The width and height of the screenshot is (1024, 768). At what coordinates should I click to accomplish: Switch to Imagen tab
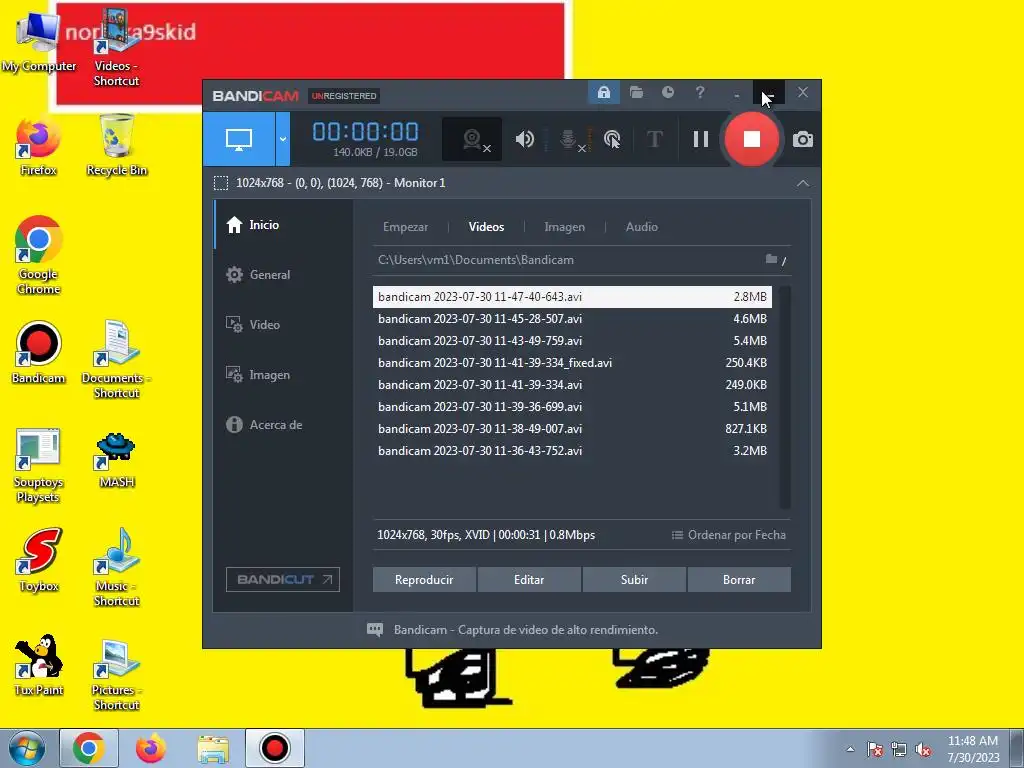tap(565, 227)
